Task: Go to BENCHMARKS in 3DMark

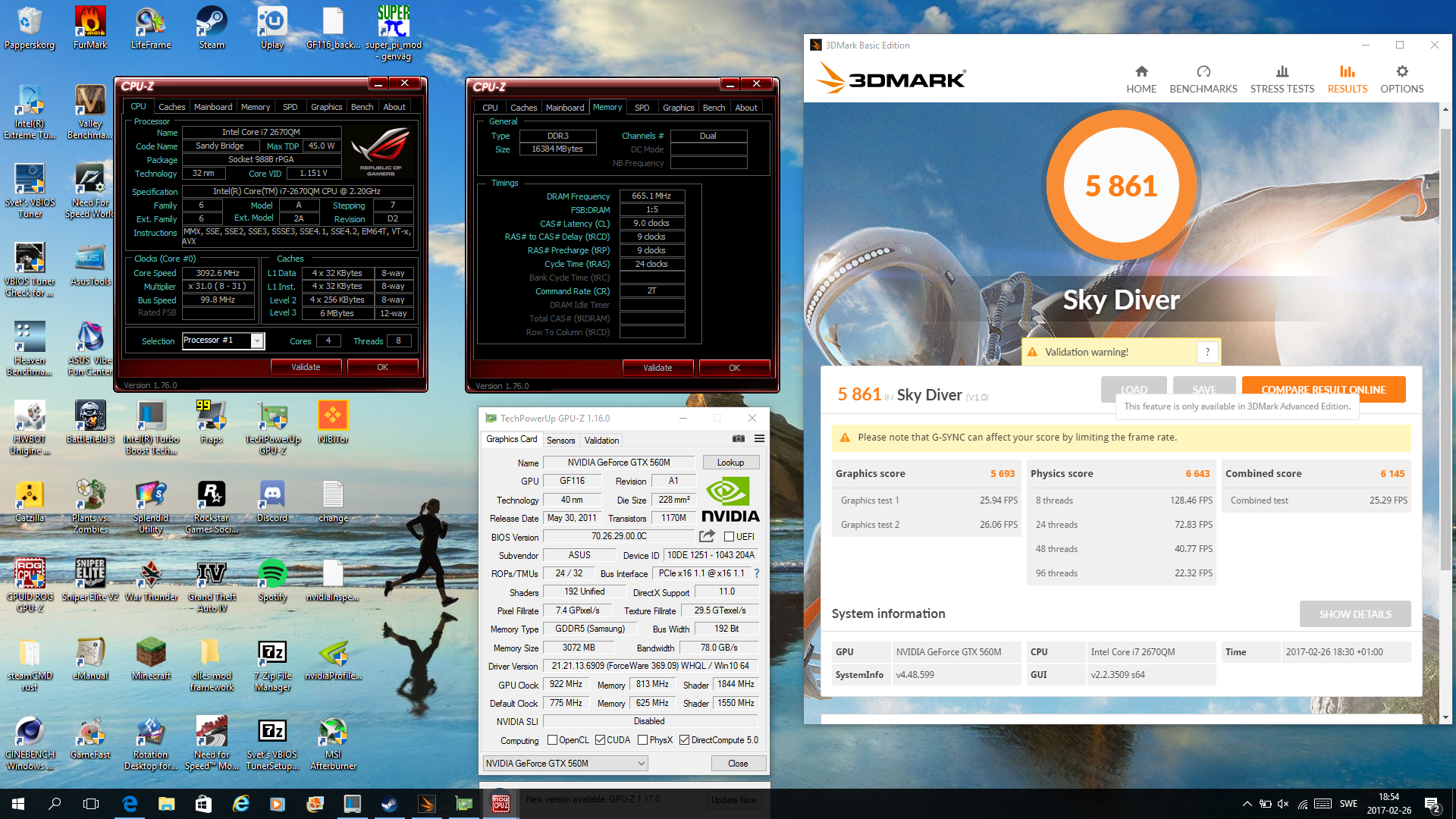Action: (x=1203, y=79)
